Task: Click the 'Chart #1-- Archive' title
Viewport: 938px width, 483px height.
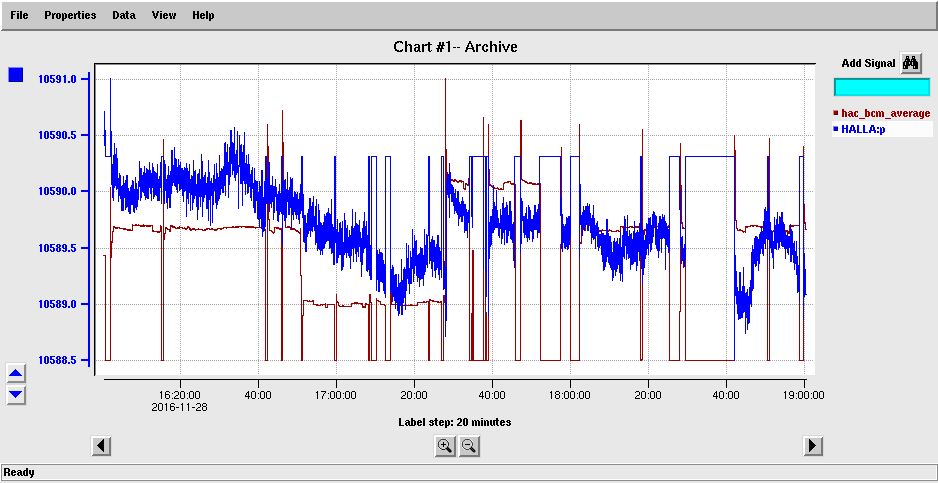Action: click(x=455, y=46)
